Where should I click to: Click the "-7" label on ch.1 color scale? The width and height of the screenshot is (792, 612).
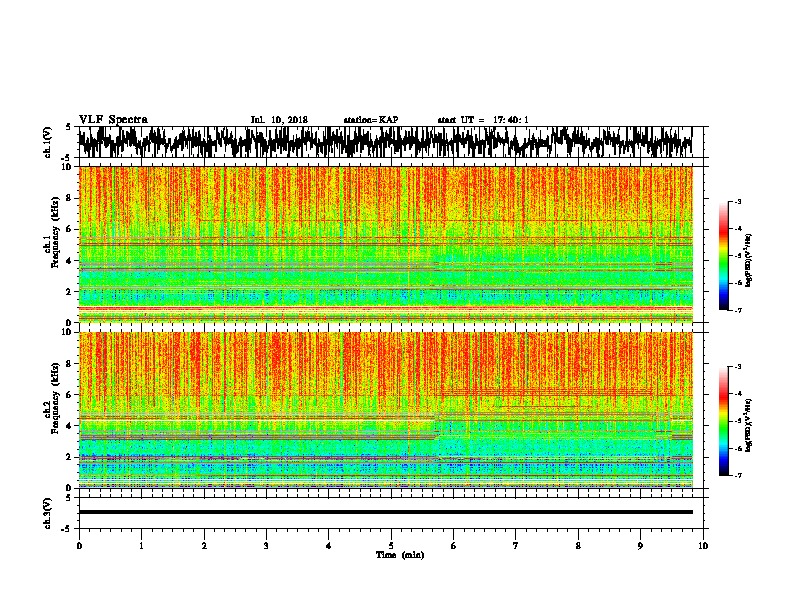[x=737, y=310]
